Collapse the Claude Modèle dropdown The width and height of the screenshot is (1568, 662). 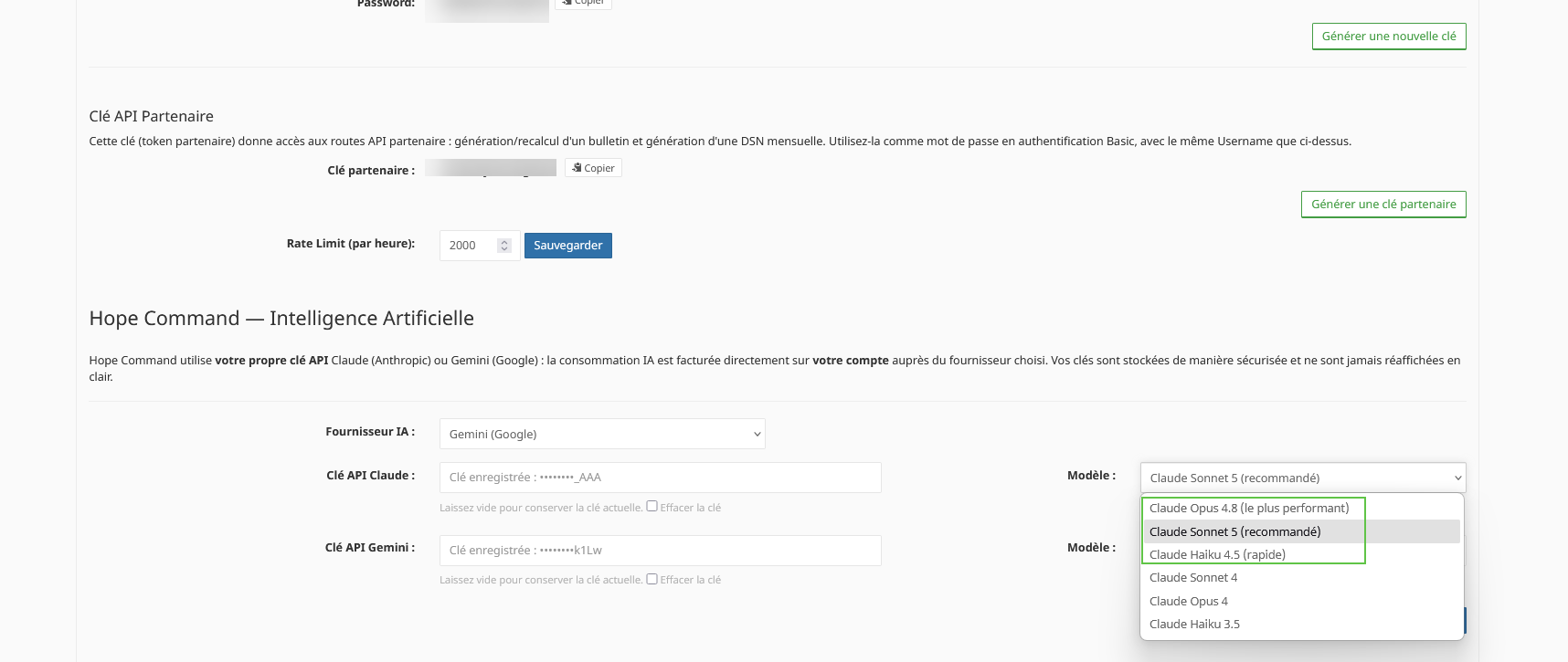tap(1303, 478)
